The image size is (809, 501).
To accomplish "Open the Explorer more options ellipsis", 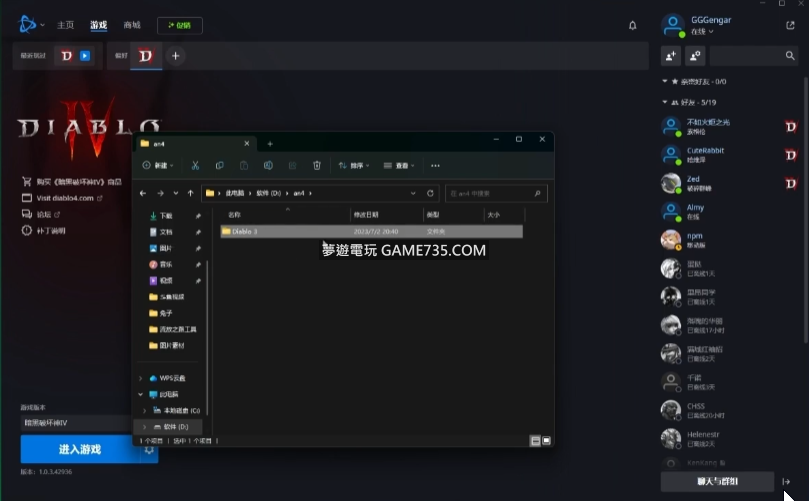I will click(x=435, y=166).
